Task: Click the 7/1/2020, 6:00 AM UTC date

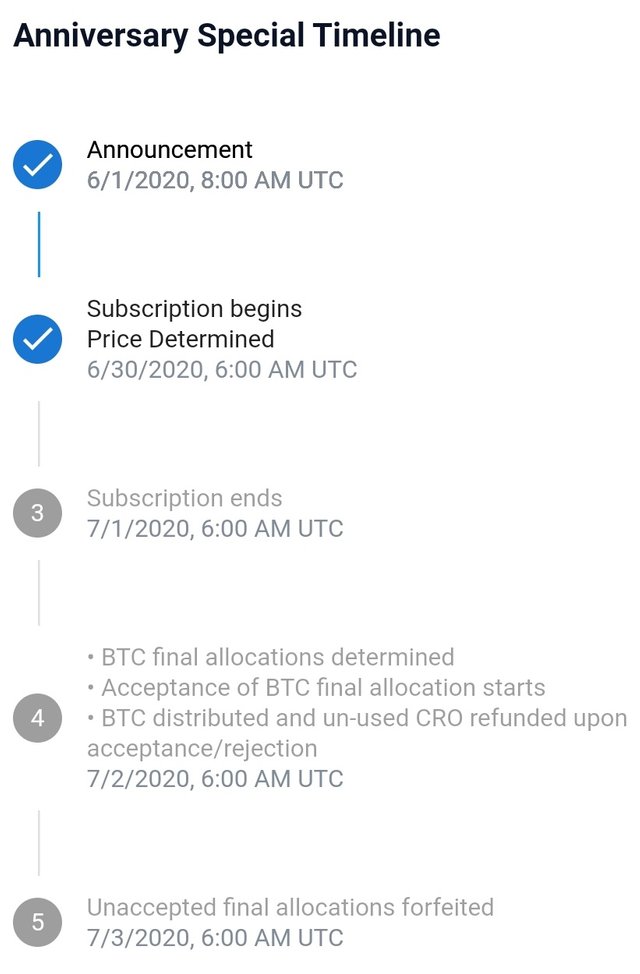Action: [x=215, y=529]
